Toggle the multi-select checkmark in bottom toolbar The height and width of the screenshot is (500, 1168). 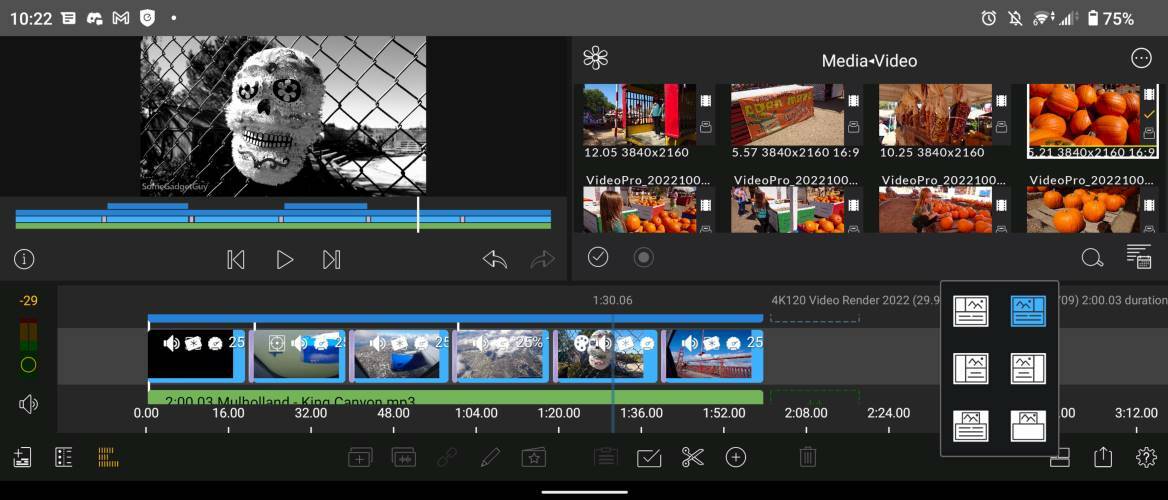(649, 457)
